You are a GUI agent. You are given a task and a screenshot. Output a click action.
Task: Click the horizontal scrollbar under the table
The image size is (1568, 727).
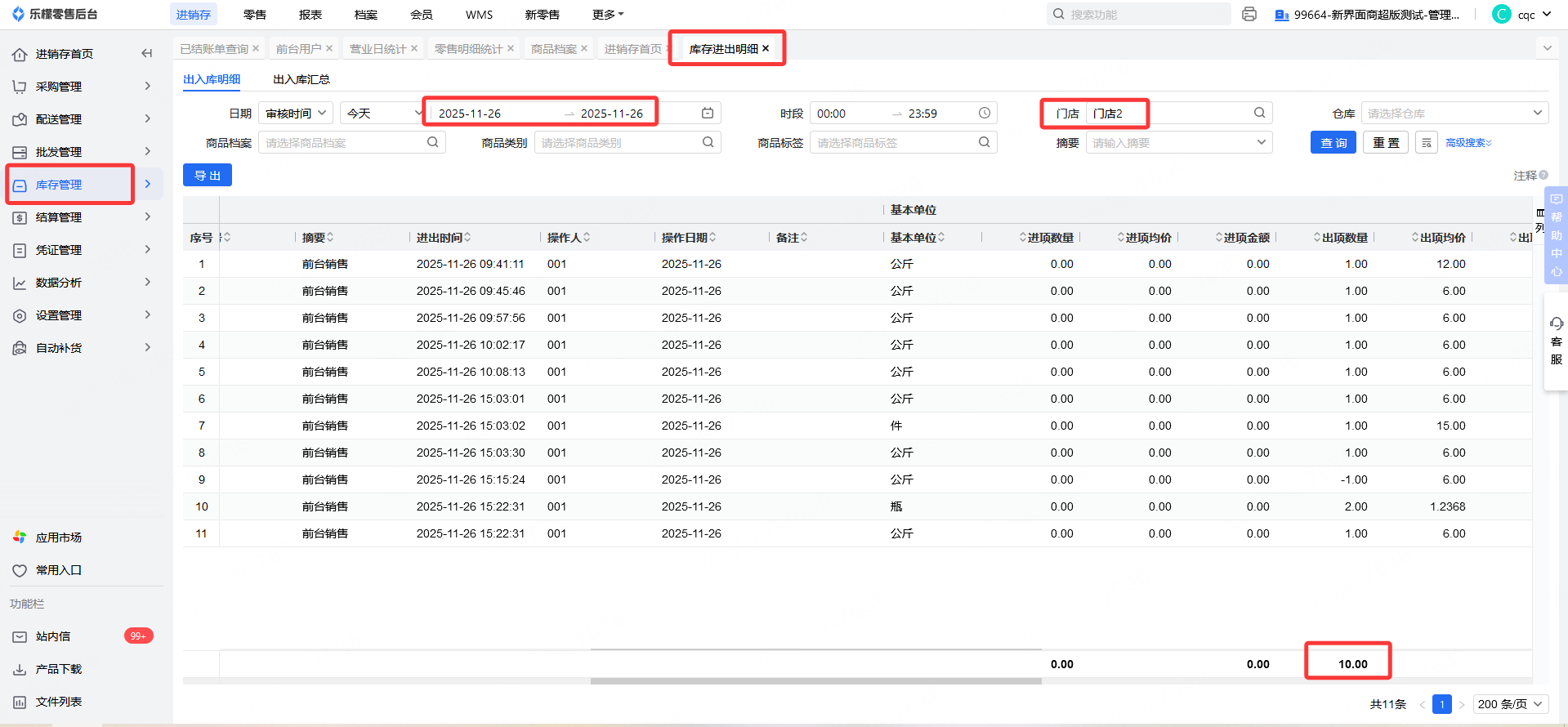[x=815, y=680]
